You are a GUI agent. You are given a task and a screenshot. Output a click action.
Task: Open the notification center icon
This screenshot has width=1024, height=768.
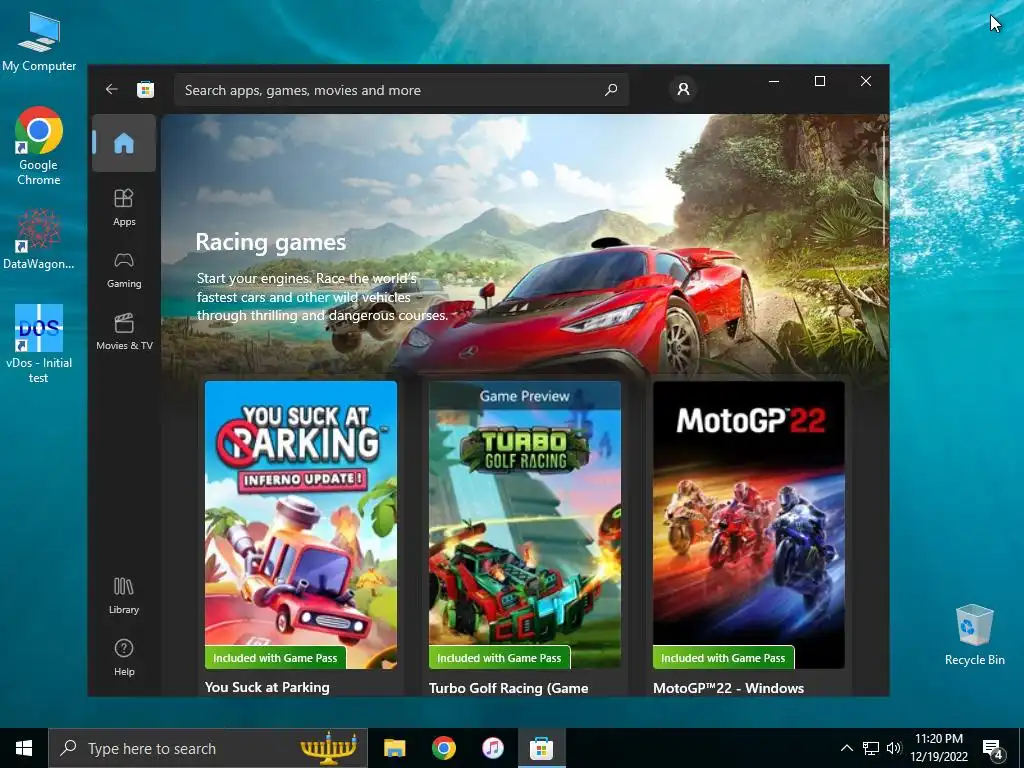993,749
